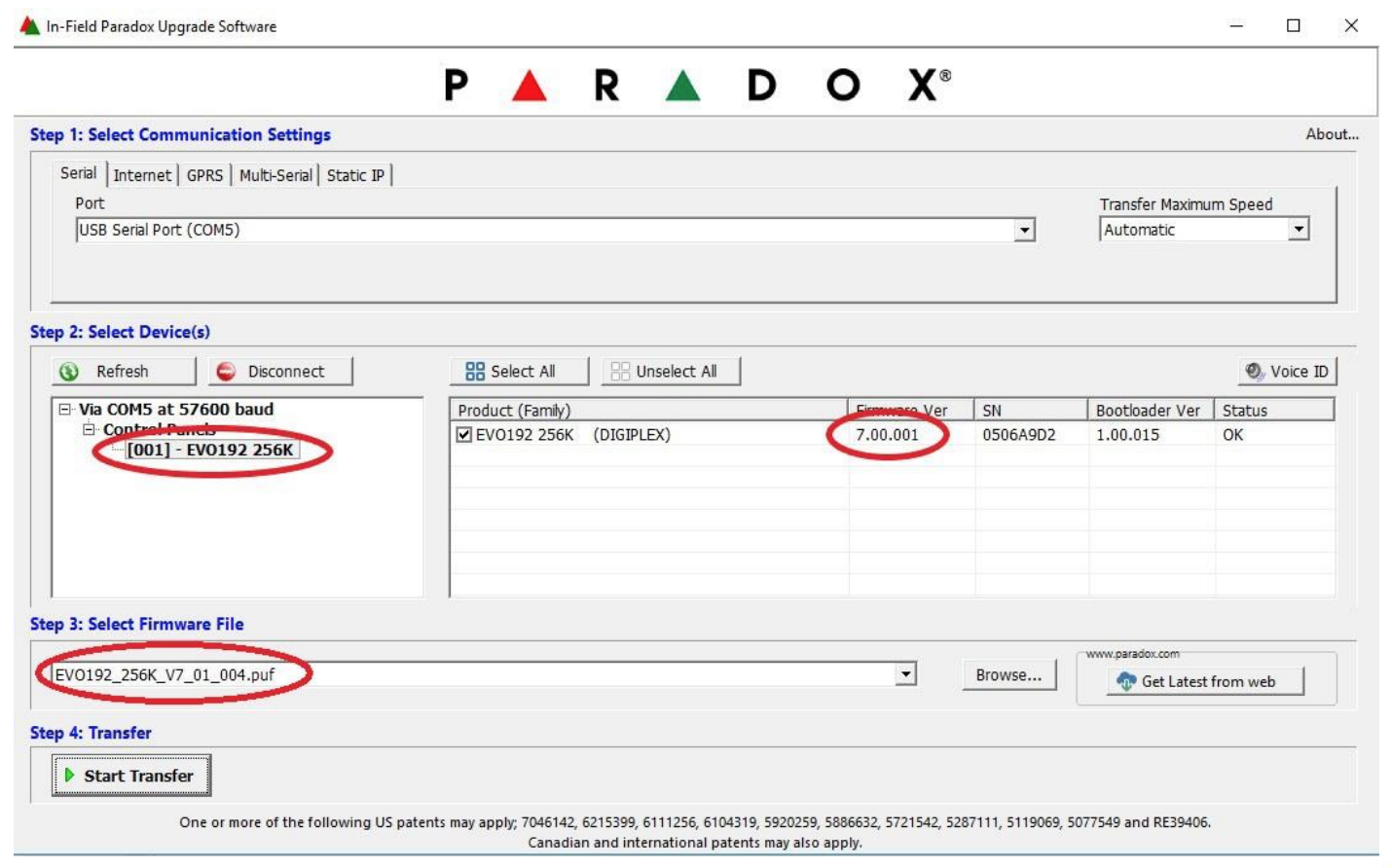Maximize the Upgrade Software window
The width and height of the screenshot is (1392, 868).
pyautogui.click(x=1294, y=26)
